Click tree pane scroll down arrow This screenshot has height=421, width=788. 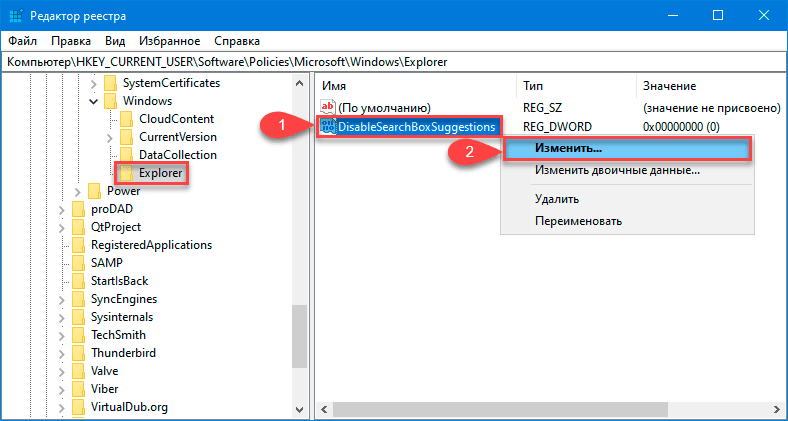coord(300,409)
